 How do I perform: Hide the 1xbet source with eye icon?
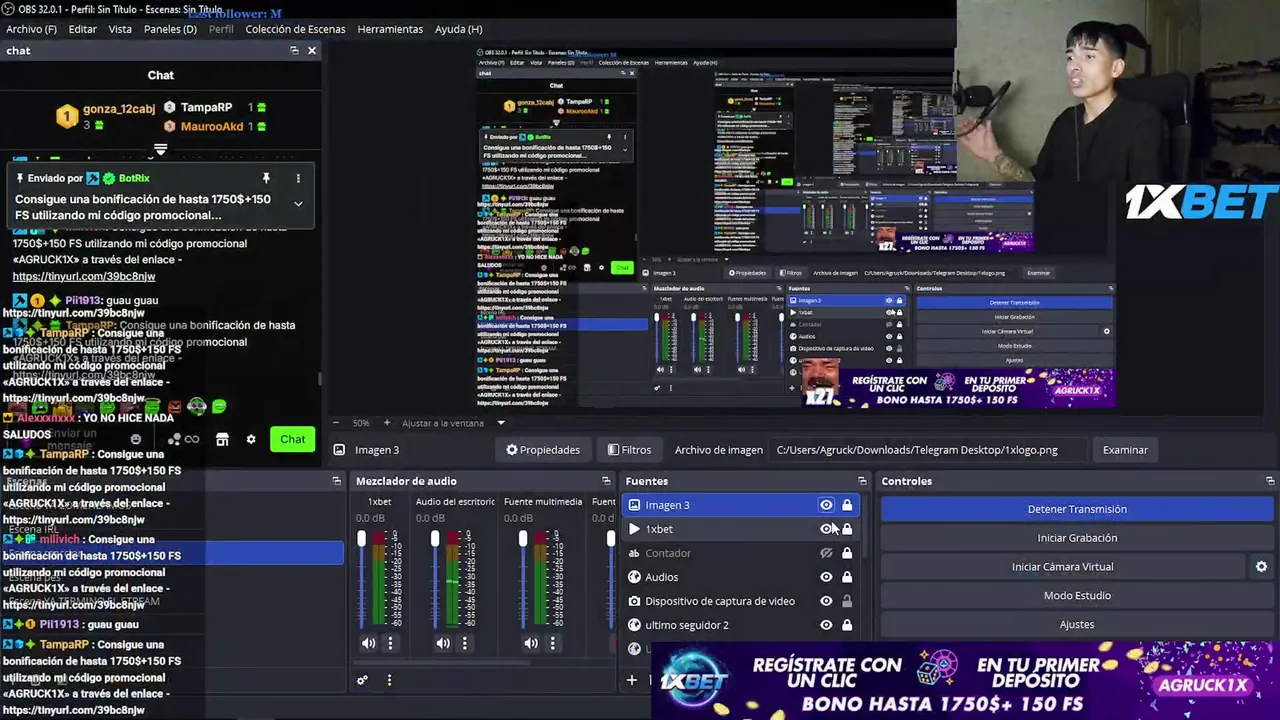(x=826, y=529)
